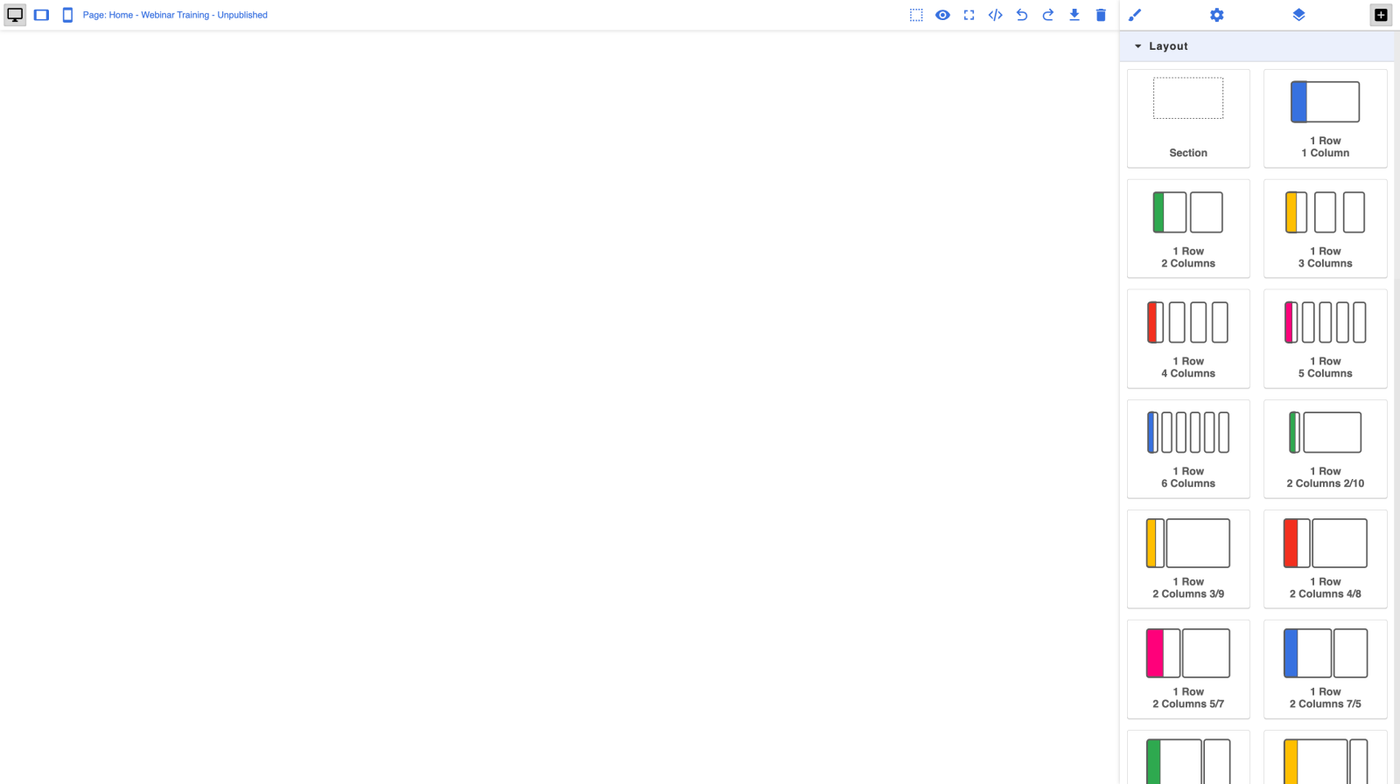Open the settings gear tab
1400x784 pixels.
(1217, 15)
